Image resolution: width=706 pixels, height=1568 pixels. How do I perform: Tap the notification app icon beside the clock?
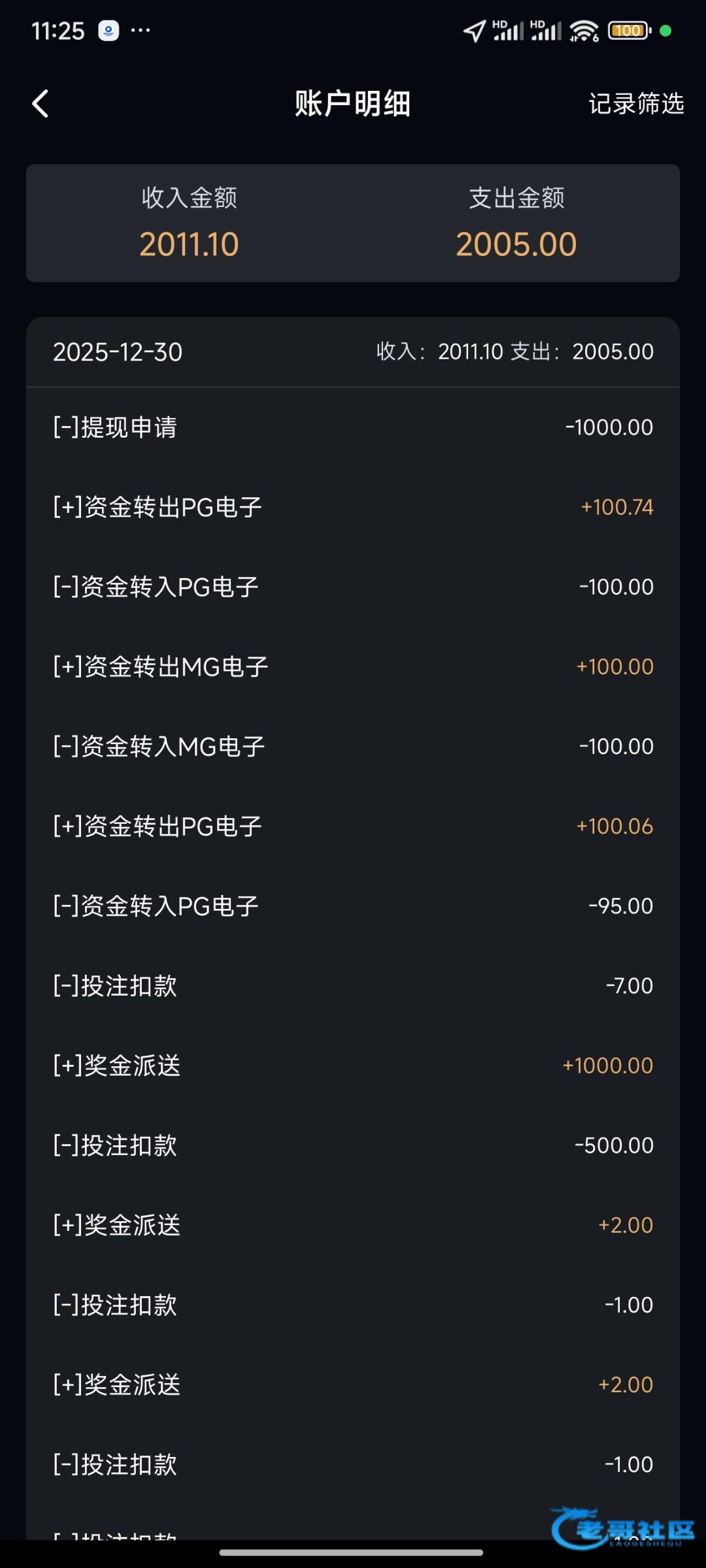click(x=109, y=31)
